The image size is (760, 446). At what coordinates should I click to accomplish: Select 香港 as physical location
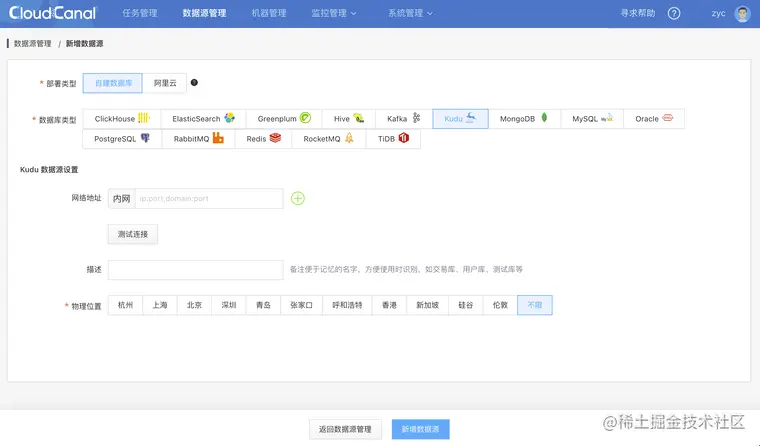pyautogui.click(x=389, y=305)
